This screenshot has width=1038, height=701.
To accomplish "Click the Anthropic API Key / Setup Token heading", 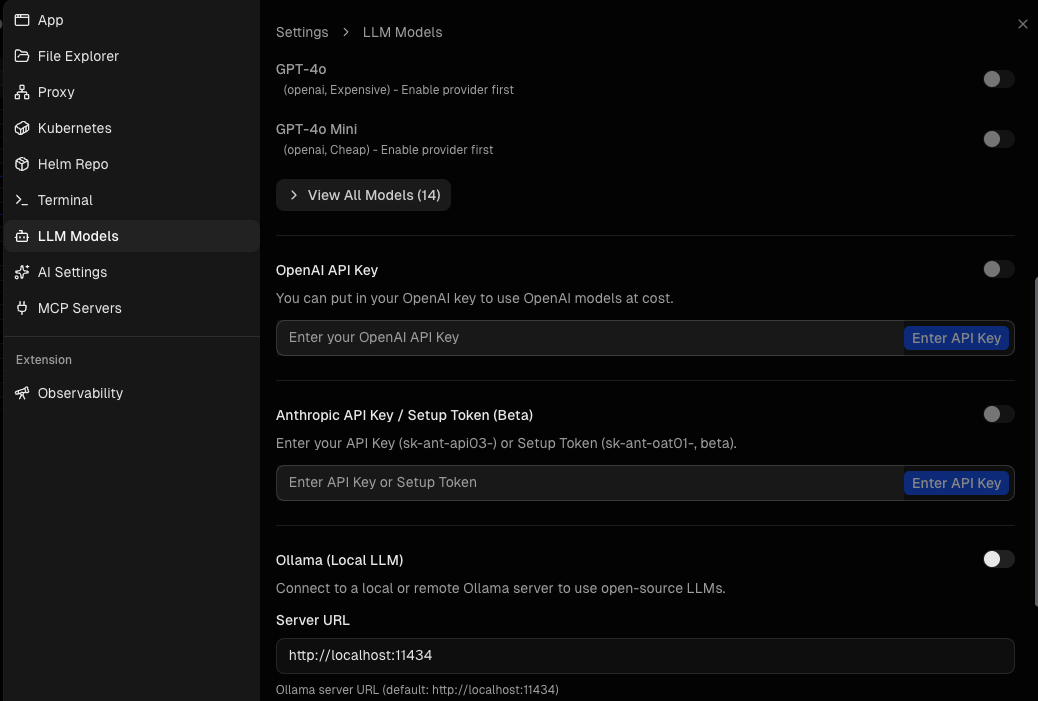I will click(x=404, y=415).
